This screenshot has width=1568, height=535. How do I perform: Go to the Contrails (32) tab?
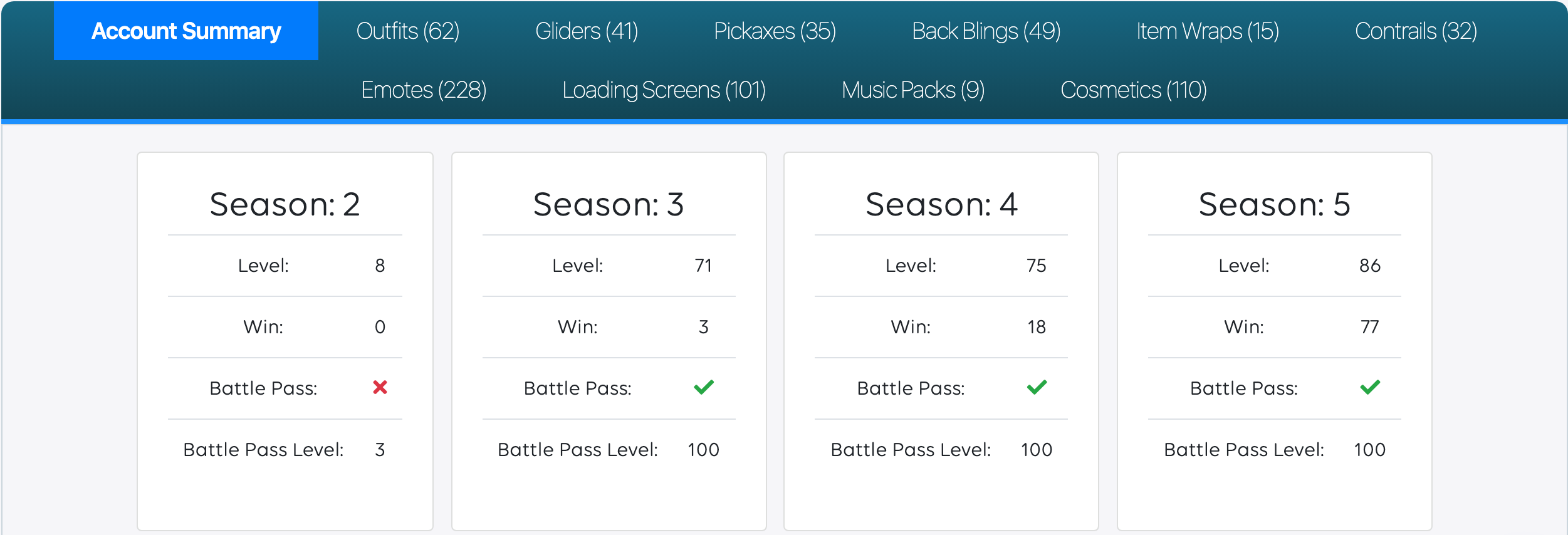click(x=1416, y=31)
